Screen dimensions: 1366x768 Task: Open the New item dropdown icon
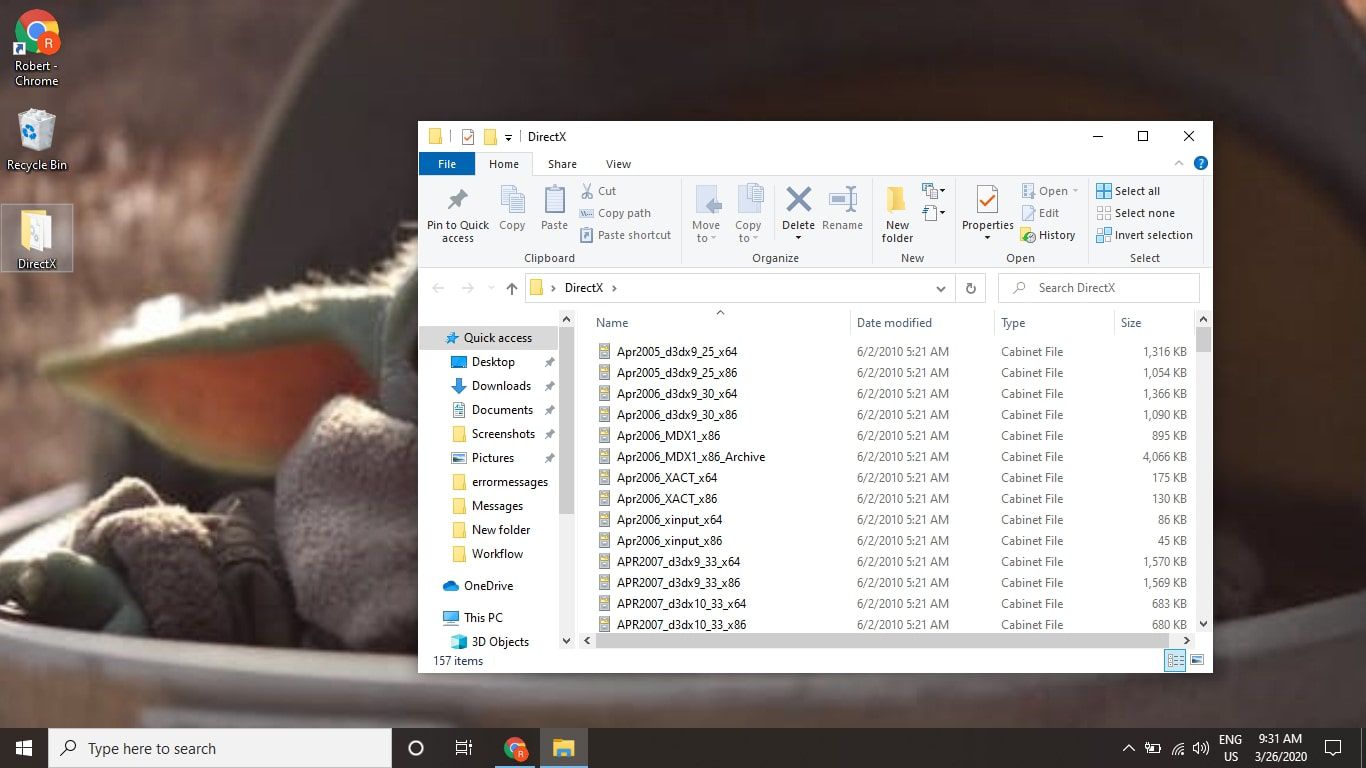(934, 191)
